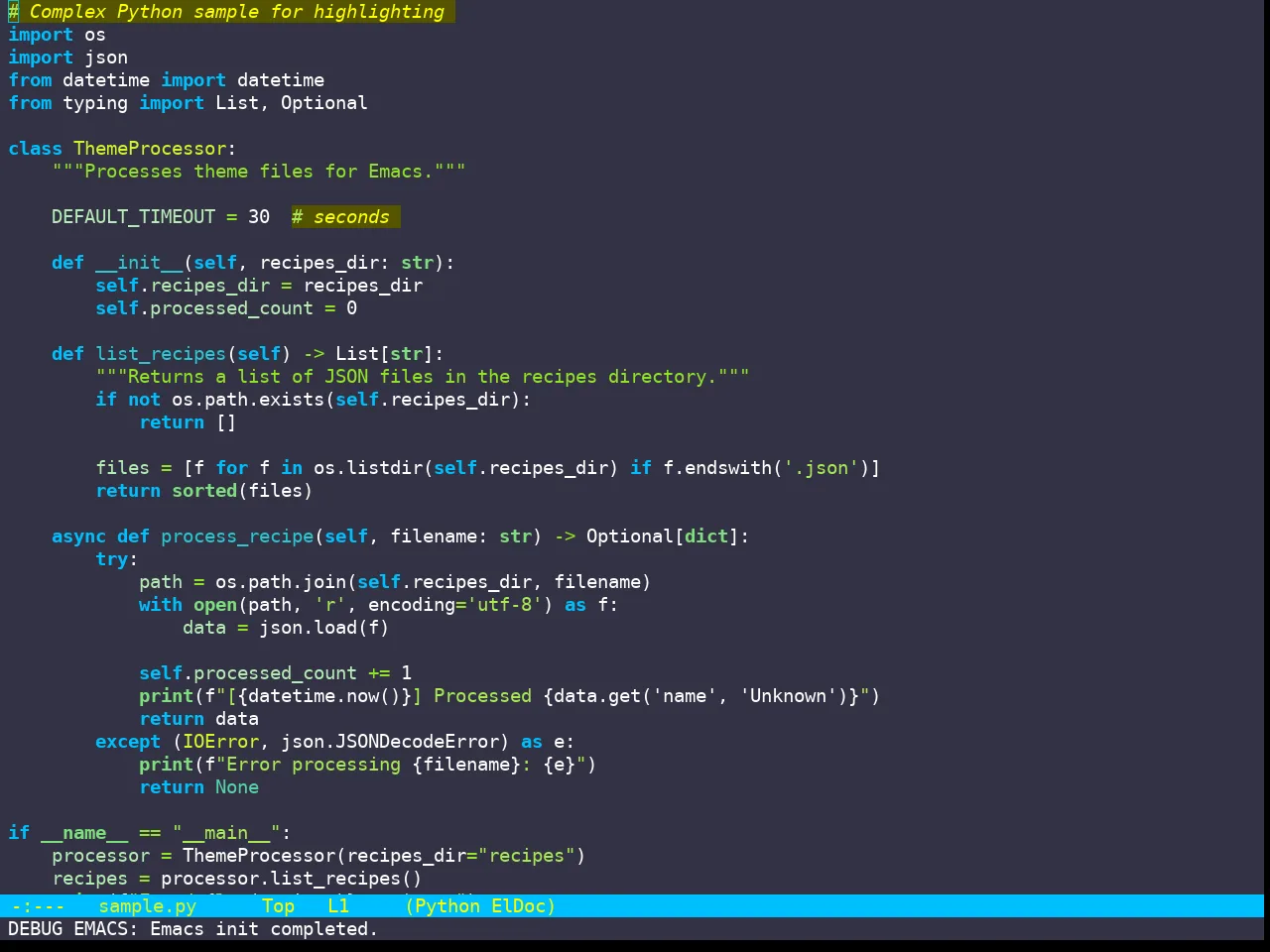Click the echo area message 'Emacs init completed.'
The width and height of the screenshot is (1270, 952).
point(264,929)
